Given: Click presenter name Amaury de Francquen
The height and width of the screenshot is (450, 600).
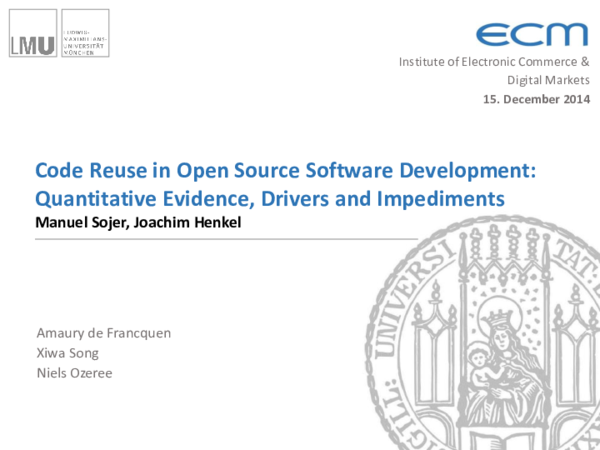Looking at the screenshot, I should point(103,333).
